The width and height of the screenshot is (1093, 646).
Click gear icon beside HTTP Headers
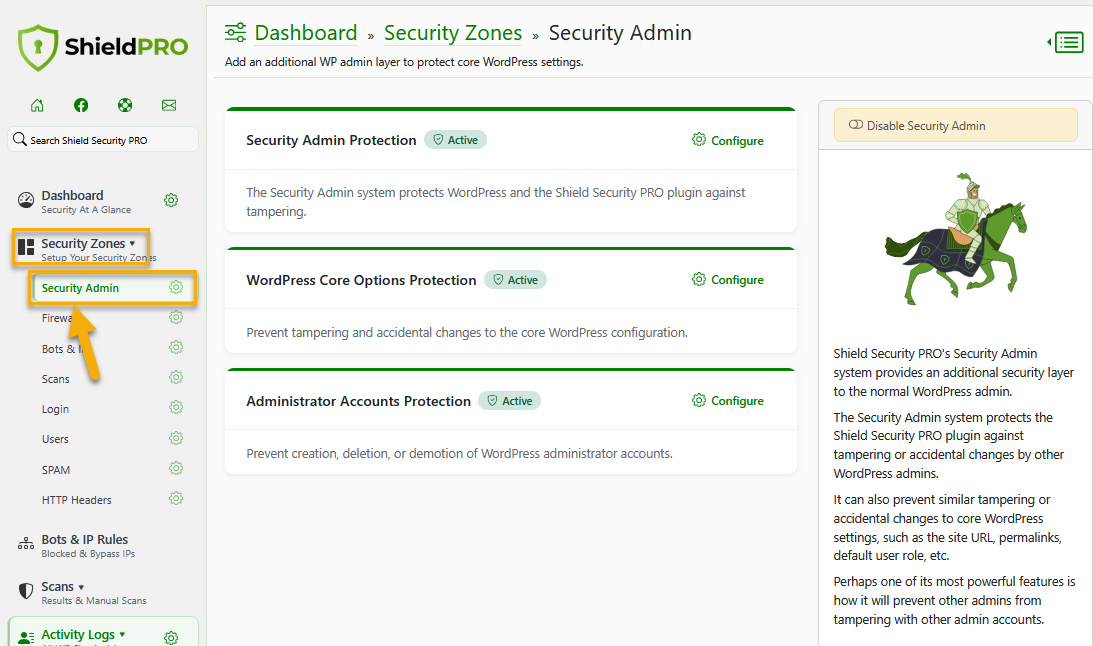(x=176, y=499)
